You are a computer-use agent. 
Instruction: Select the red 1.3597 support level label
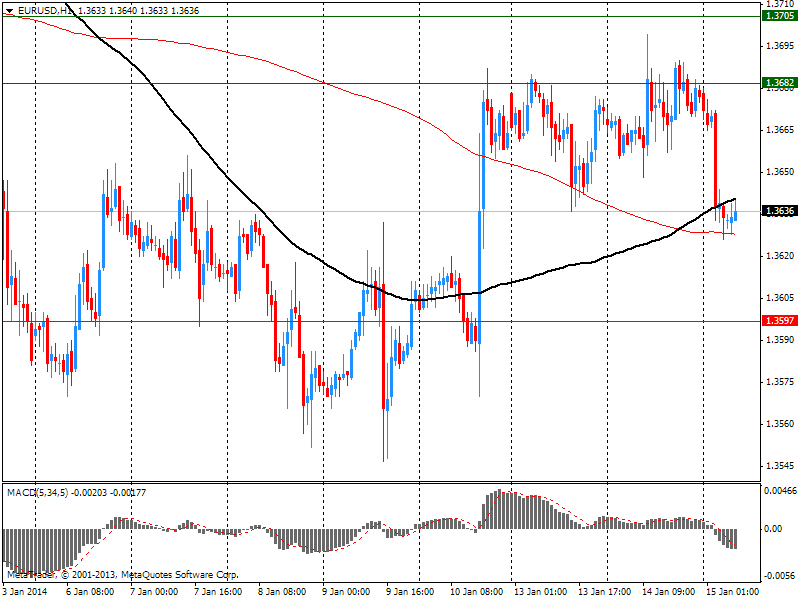pyautogui.click(x=780, y=320)
